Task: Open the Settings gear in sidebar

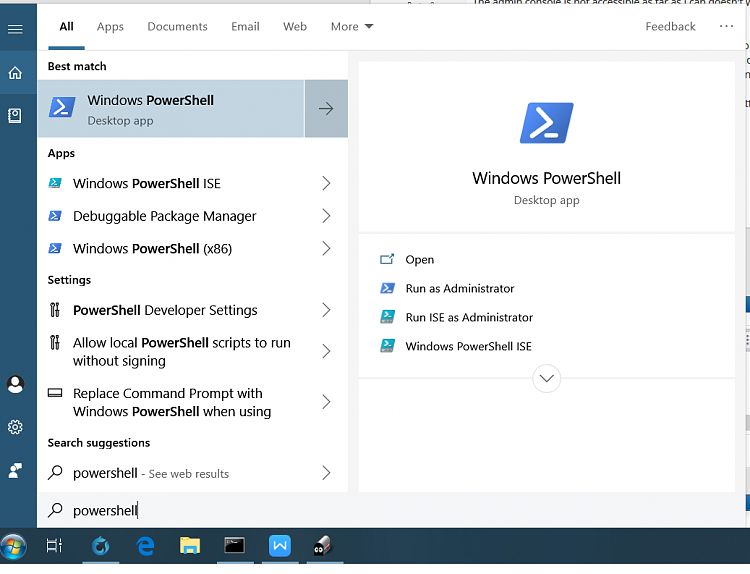Action: click(15, 427)
